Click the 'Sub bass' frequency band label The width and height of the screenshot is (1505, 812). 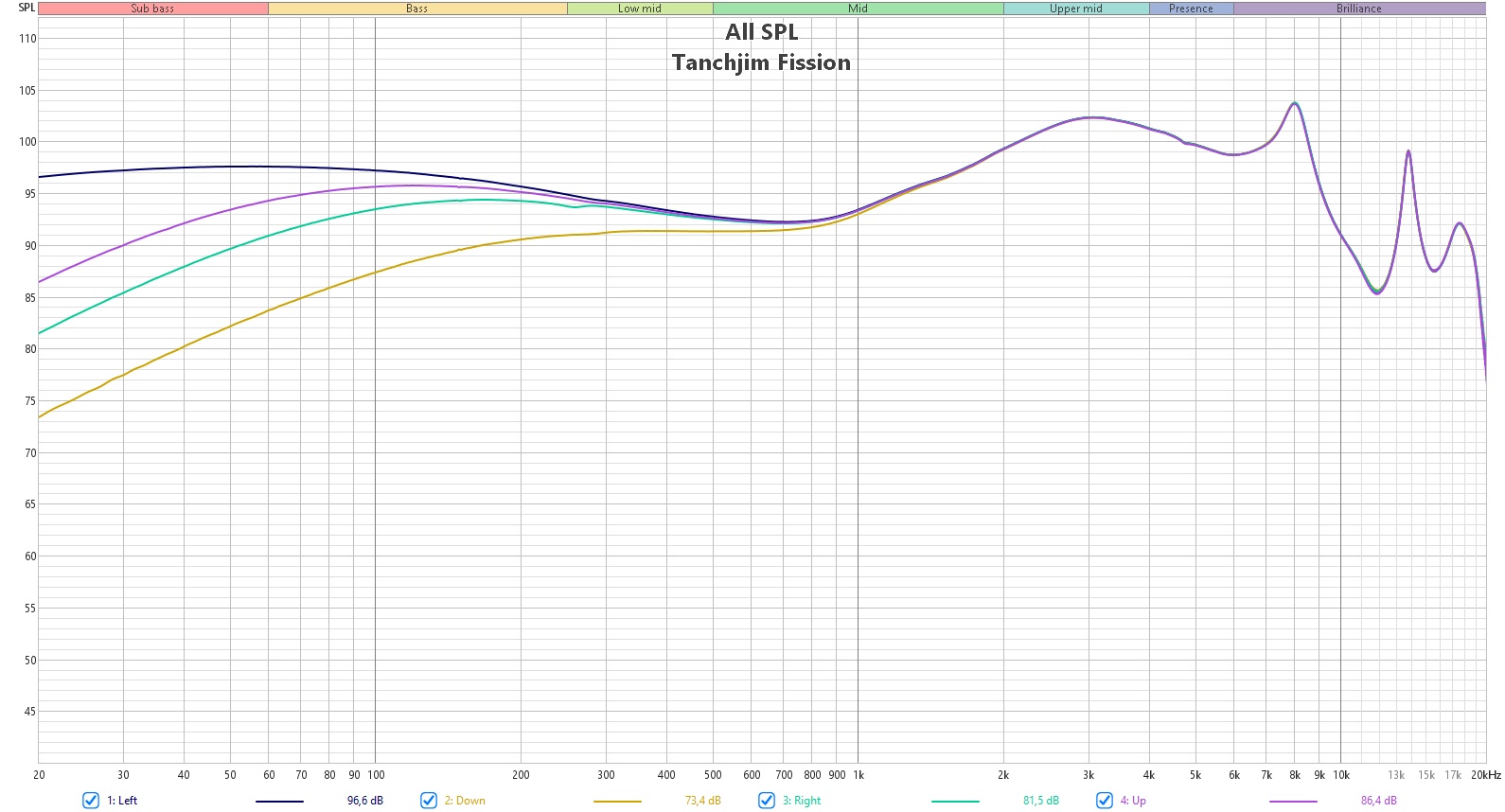pos(152,9)
